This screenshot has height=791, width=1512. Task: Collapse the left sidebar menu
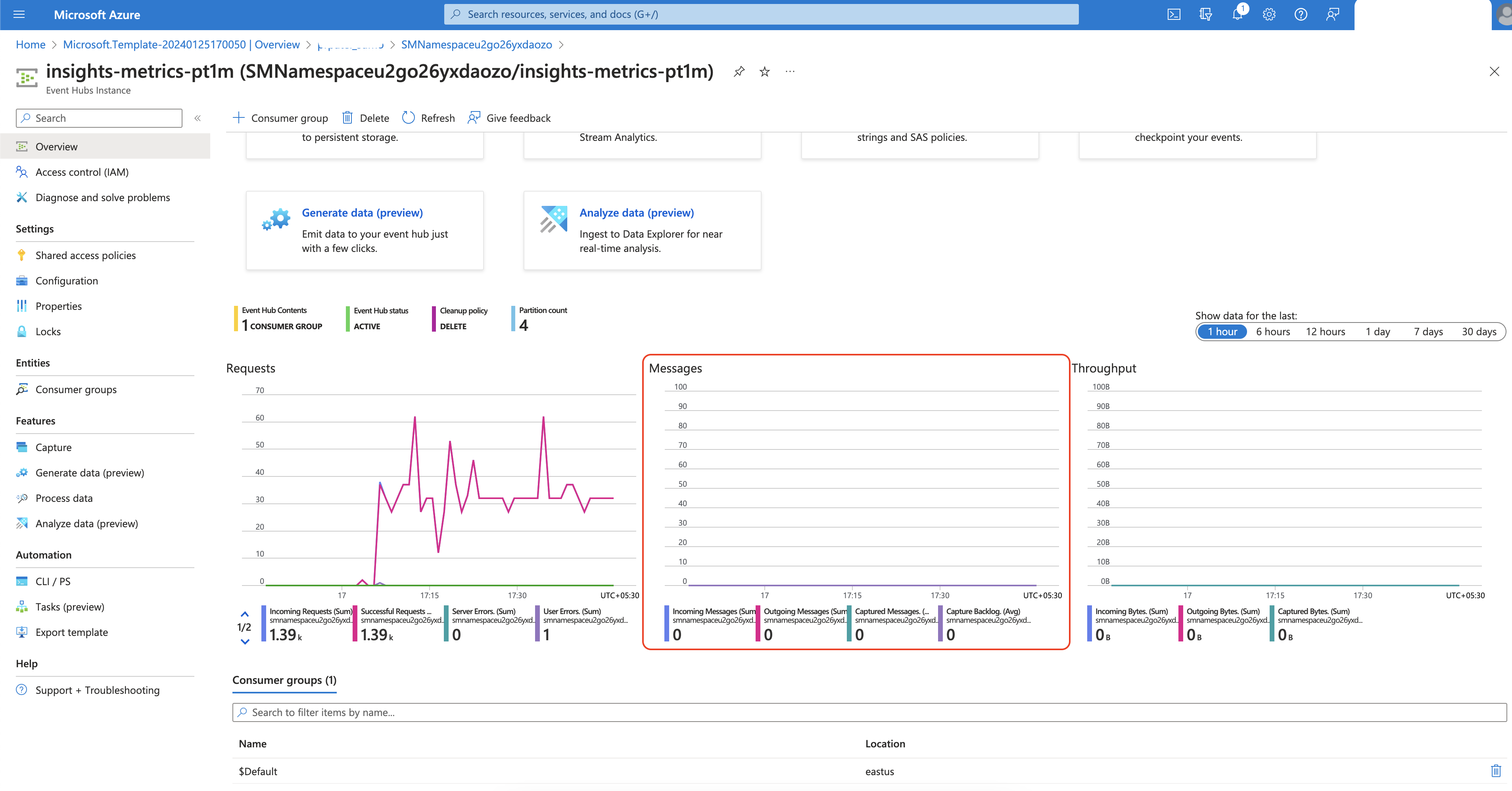(198, 118)
